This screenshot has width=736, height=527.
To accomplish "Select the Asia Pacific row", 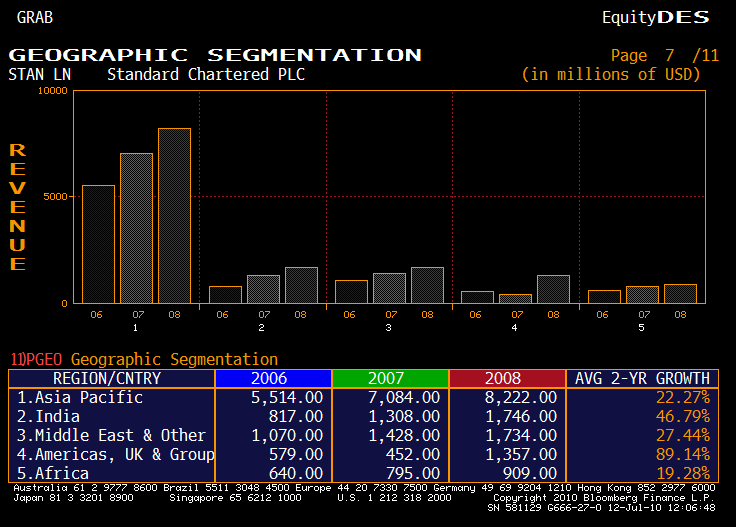I will (81, 397).
